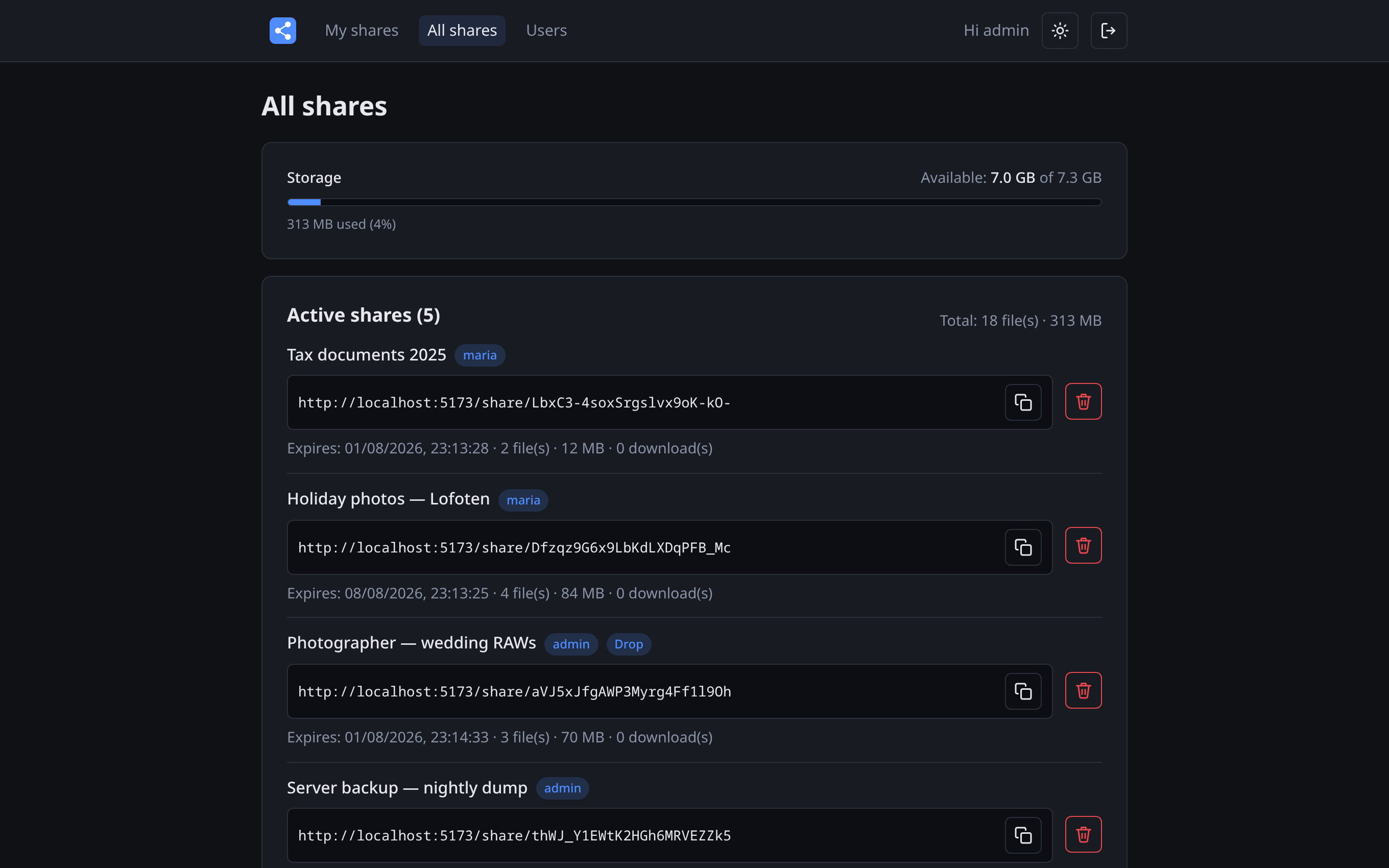Click the storage usage progress bar

[694, 202]
